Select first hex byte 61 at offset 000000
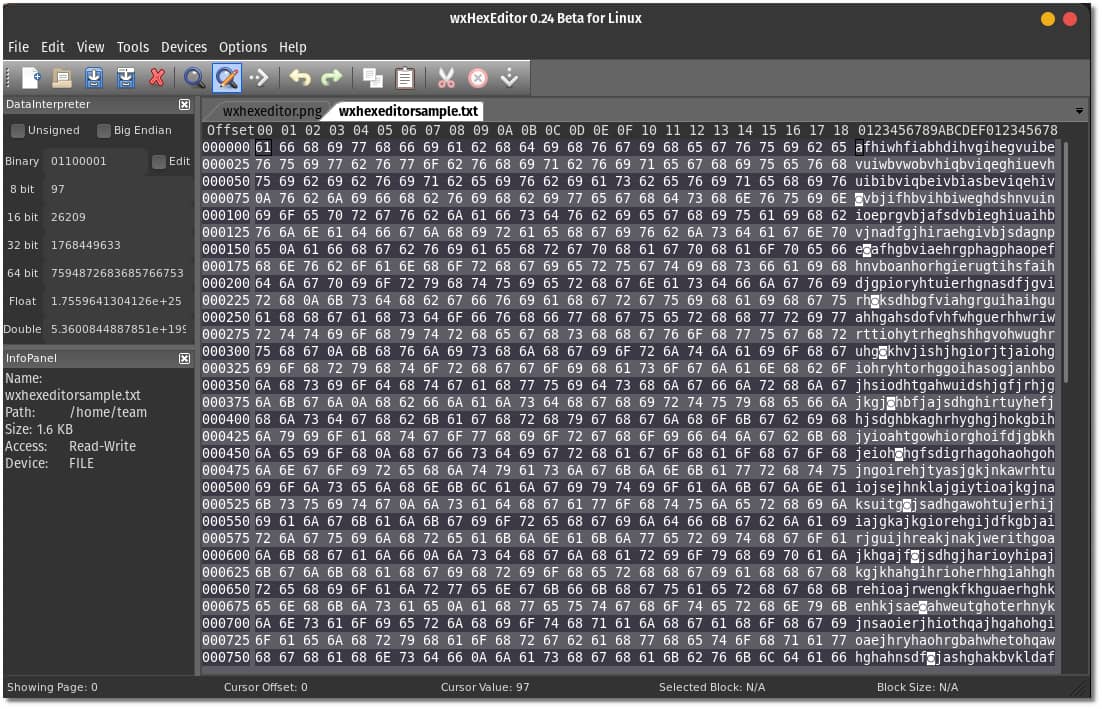1102x709 pixels. click(263, 148)
